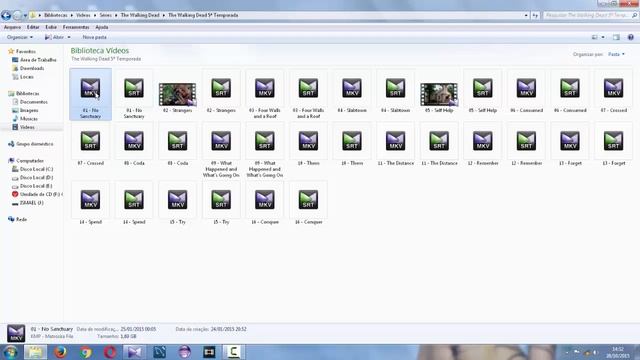Select the 03 - Four Walls and a Roof MKV file
The width and height of the screenshot is (640, 360).
264,94
